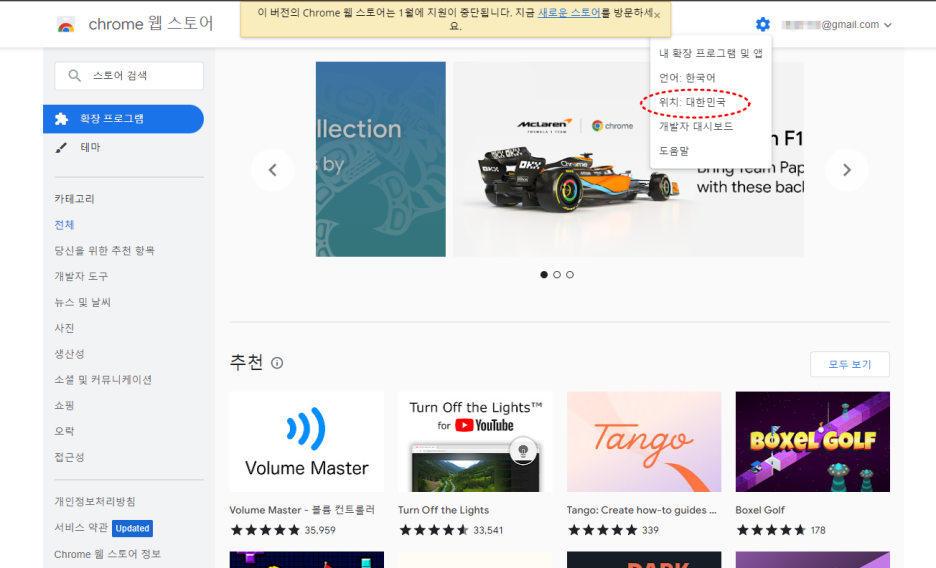Click the paintbrush themes icon
Image resolution: width=936 pixels, height=568 pixels.
tap(61, 147)
